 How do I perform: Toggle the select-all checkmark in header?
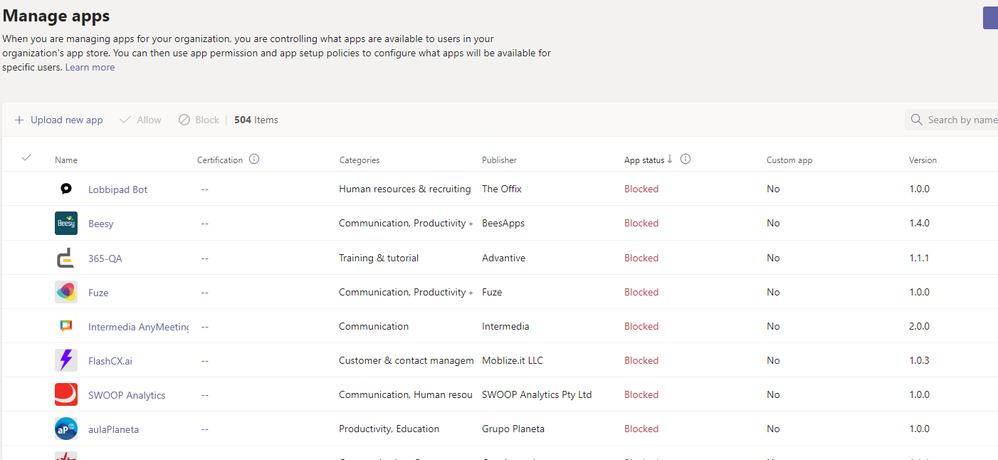pyautogui.click(x=27, y=158)
